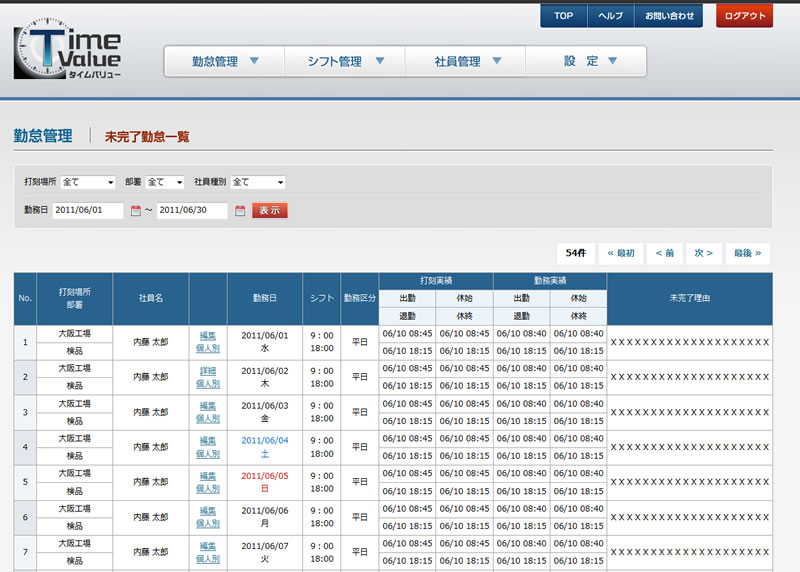Click the 勤怠管理 page heading
The width and height of the screenshot is (800, 572).
43,136
